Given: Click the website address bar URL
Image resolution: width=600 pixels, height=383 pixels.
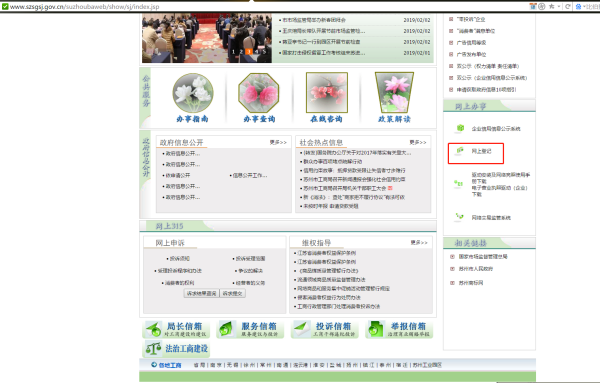Looking at the screenshot, I should coord(85,7).
